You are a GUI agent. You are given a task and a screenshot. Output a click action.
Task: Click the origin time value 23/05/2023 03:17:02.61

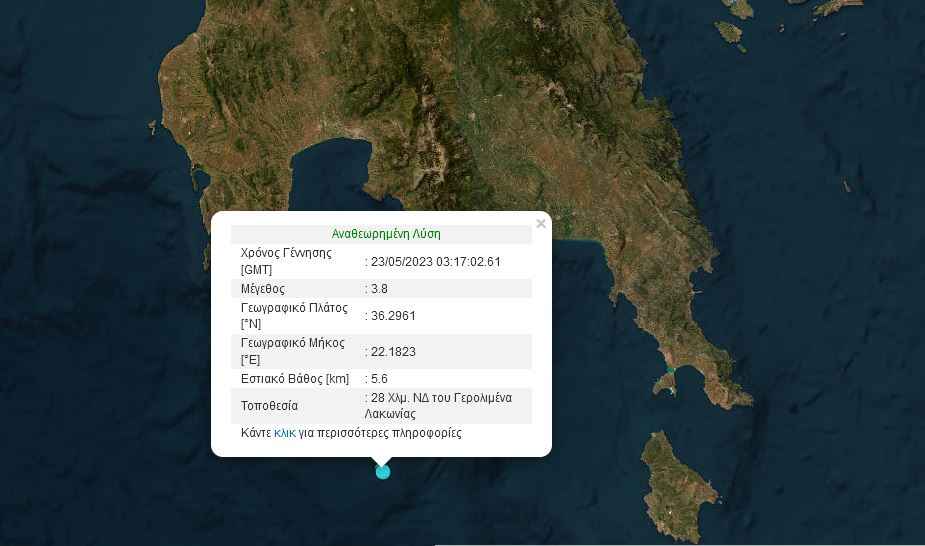pos(438,262)
